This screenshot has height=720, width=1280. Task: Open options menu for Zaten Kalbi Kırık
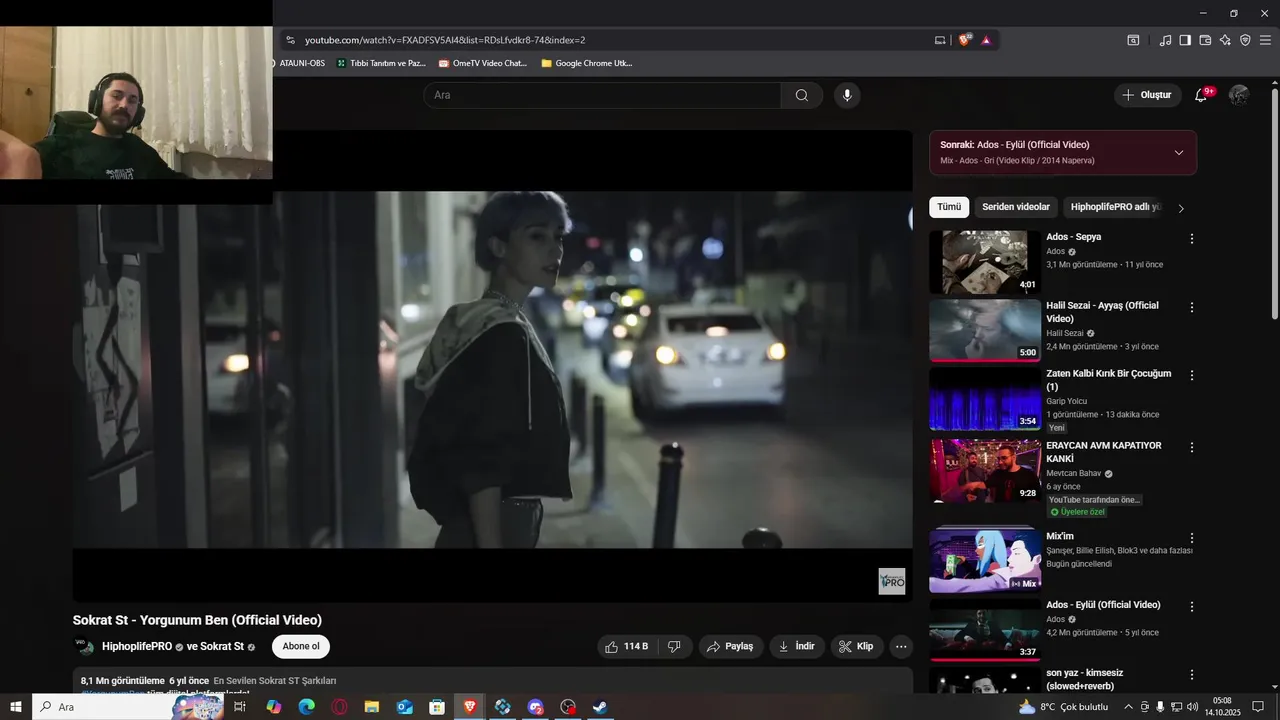[1191, 375]
